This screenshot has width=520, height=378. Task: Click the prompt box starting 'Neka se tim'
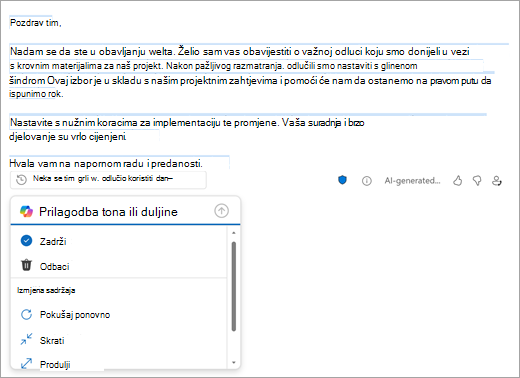(x=108, y=180)
